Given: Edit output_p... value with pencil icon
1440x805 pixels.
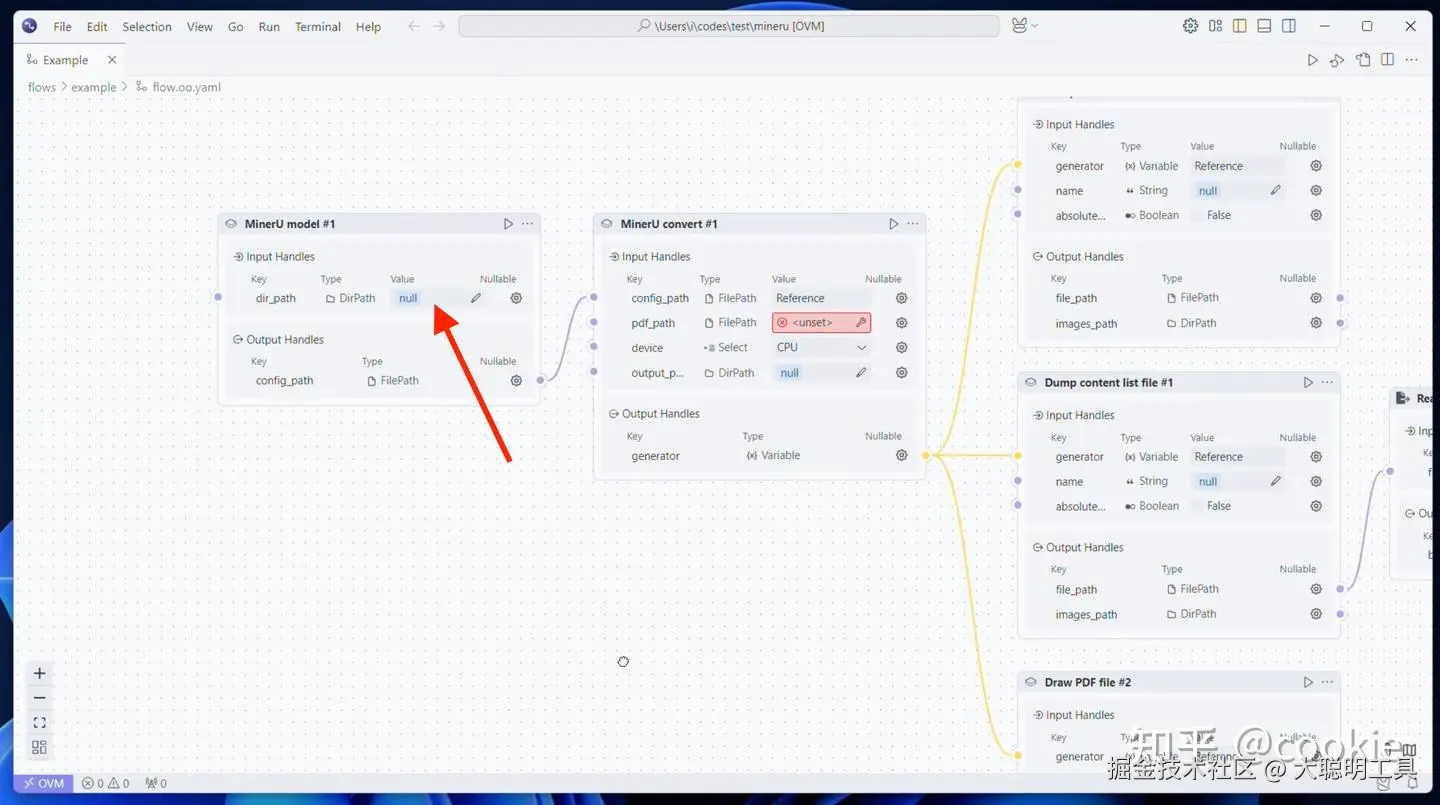Looking at the screenshot, I should 861,372.
